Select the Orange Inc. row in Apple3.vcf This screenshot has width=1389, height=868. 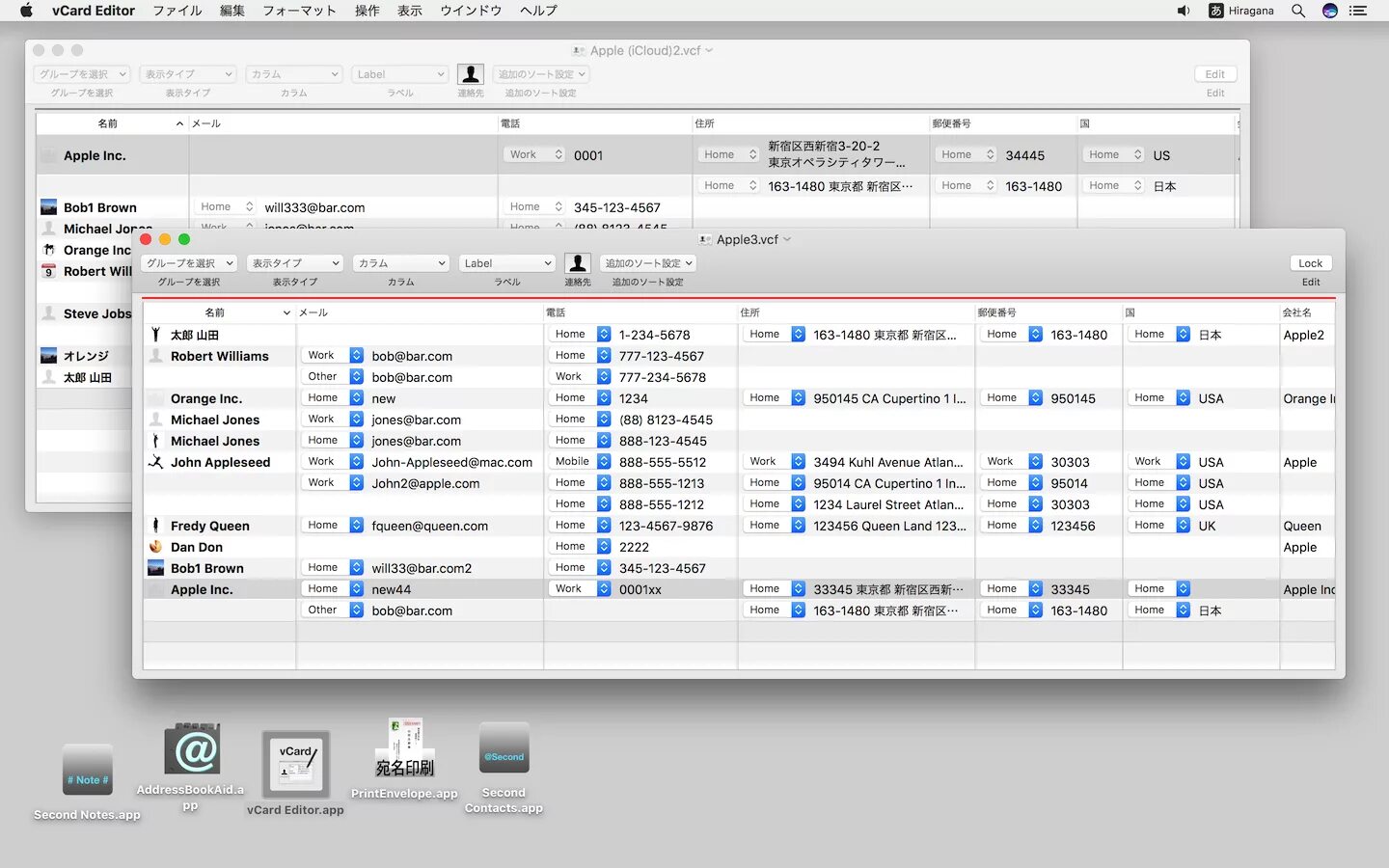pos(739,398)
